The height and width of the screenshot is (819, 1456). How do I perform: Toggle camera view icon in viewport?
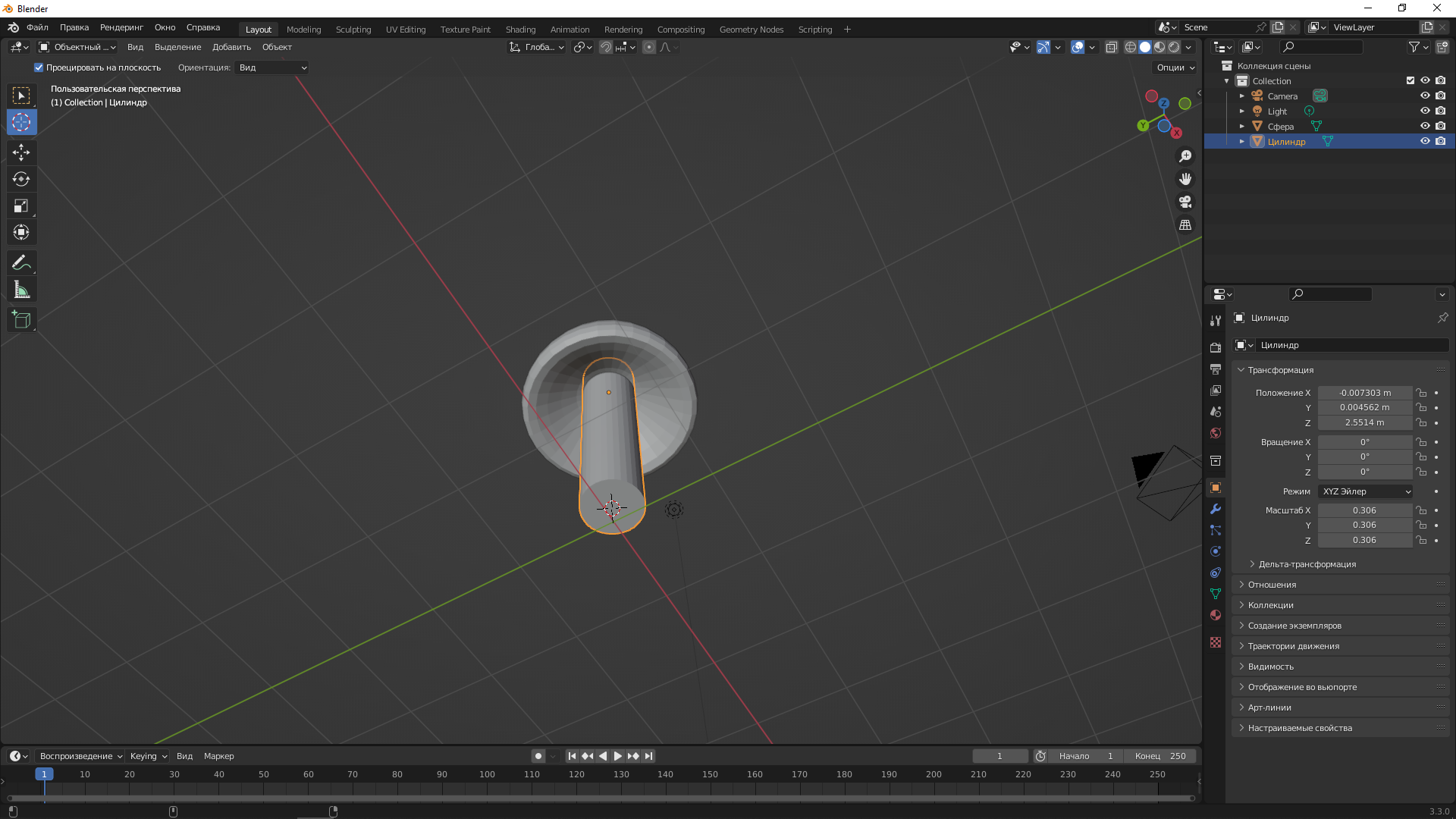point(1185,202)
